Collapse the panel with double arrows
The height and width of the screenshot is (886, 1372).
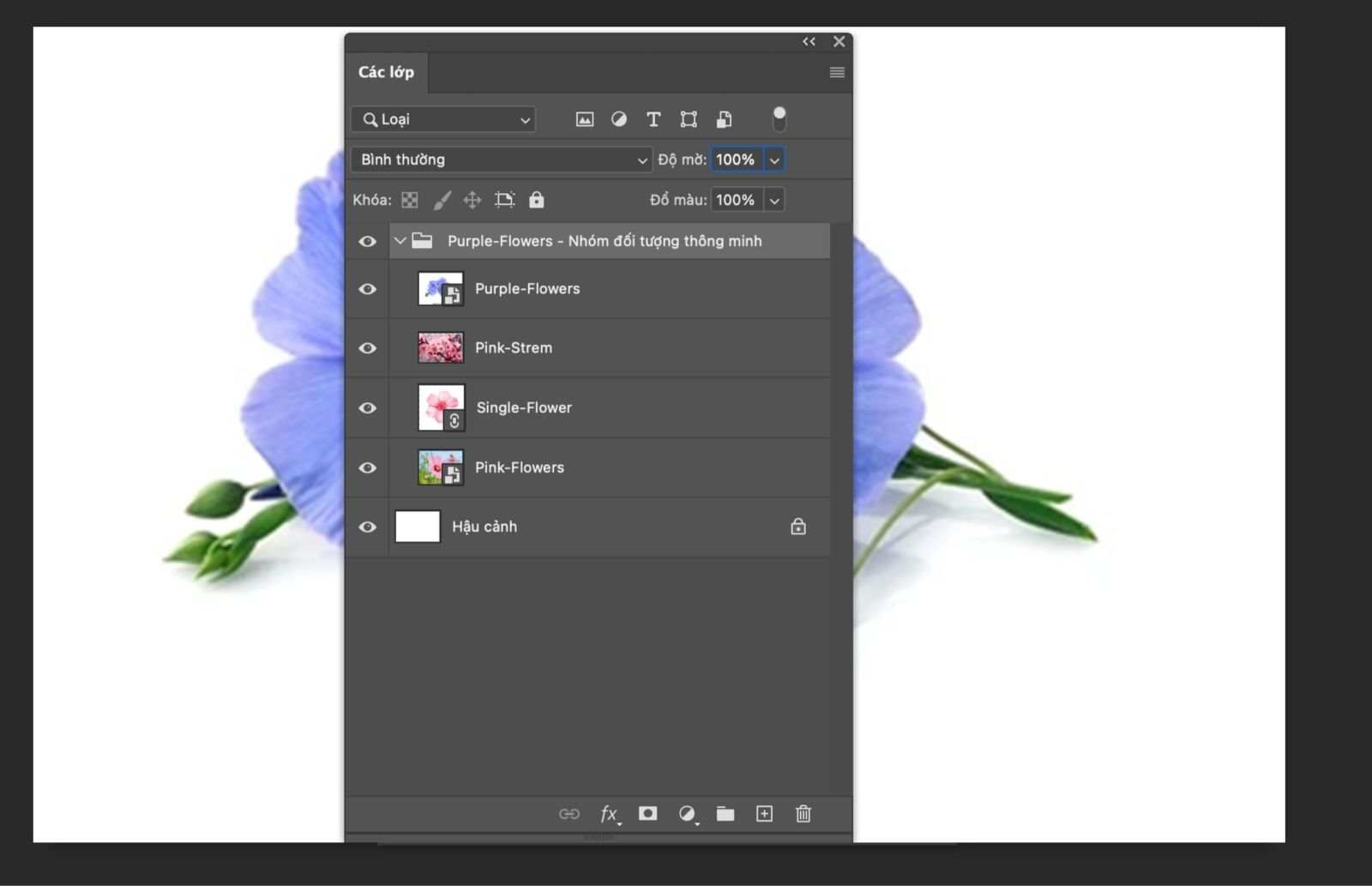point(809,41)
